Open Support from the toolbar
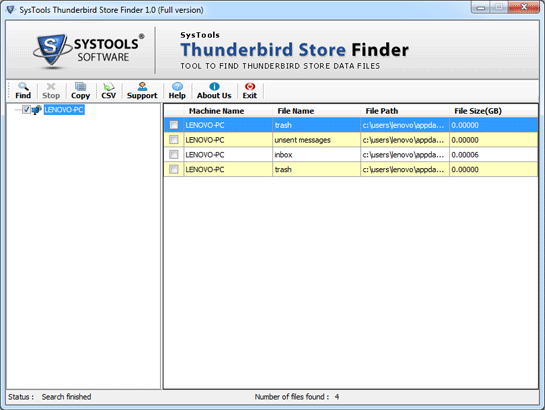Screen dimensions: 545x410 [142, 91]
